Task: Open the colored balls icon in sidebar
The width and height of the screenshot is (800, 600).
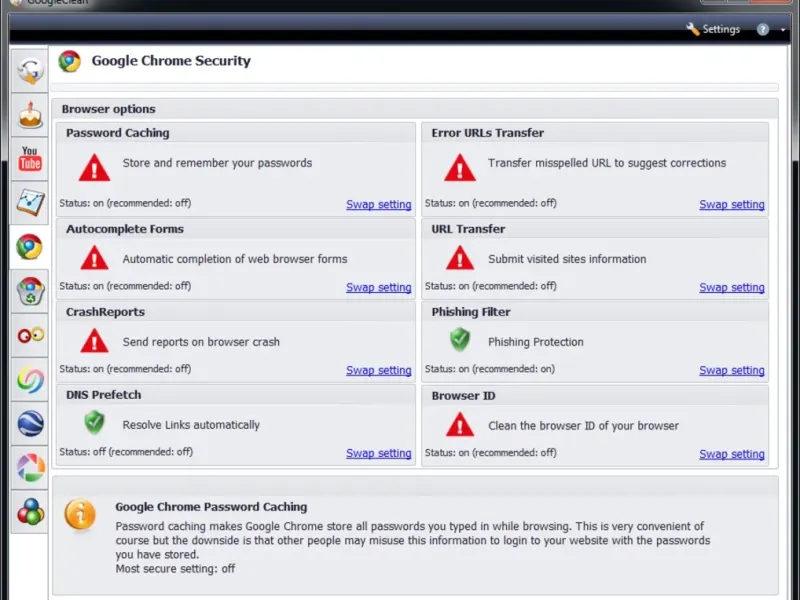Action: point(30,511)
